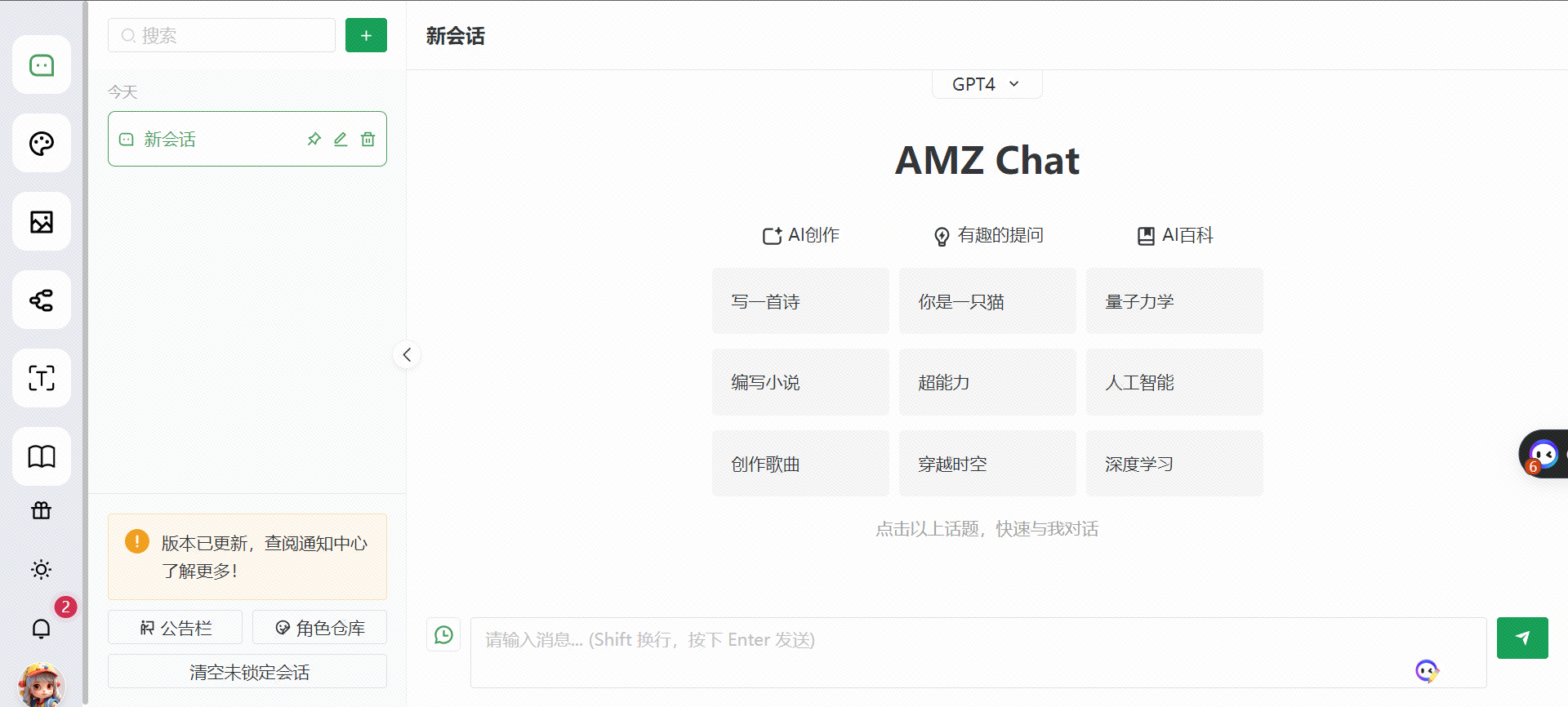Open the text recognition sidebar icon
The height and width of the screenshot is (707, 1568).
42,379
